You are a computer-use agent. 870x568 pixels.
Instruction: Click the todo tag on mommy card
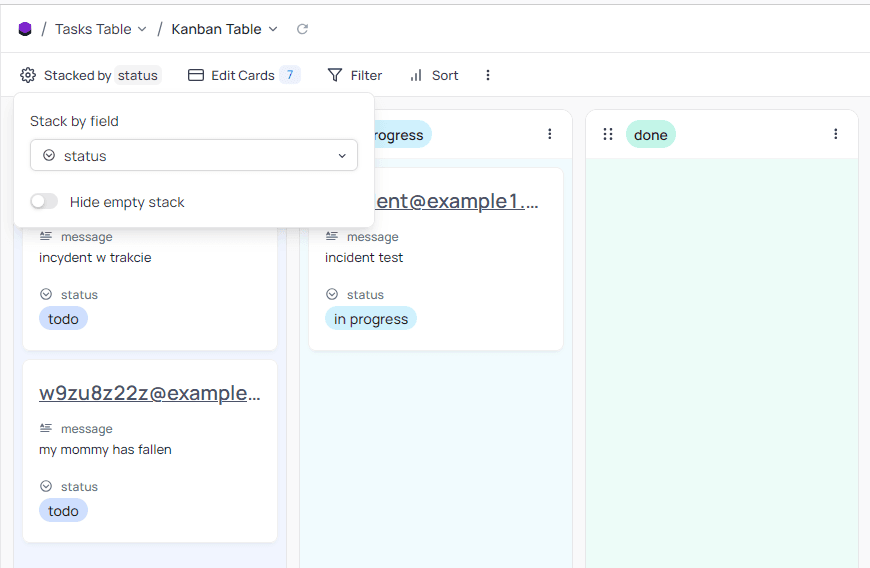63,511
